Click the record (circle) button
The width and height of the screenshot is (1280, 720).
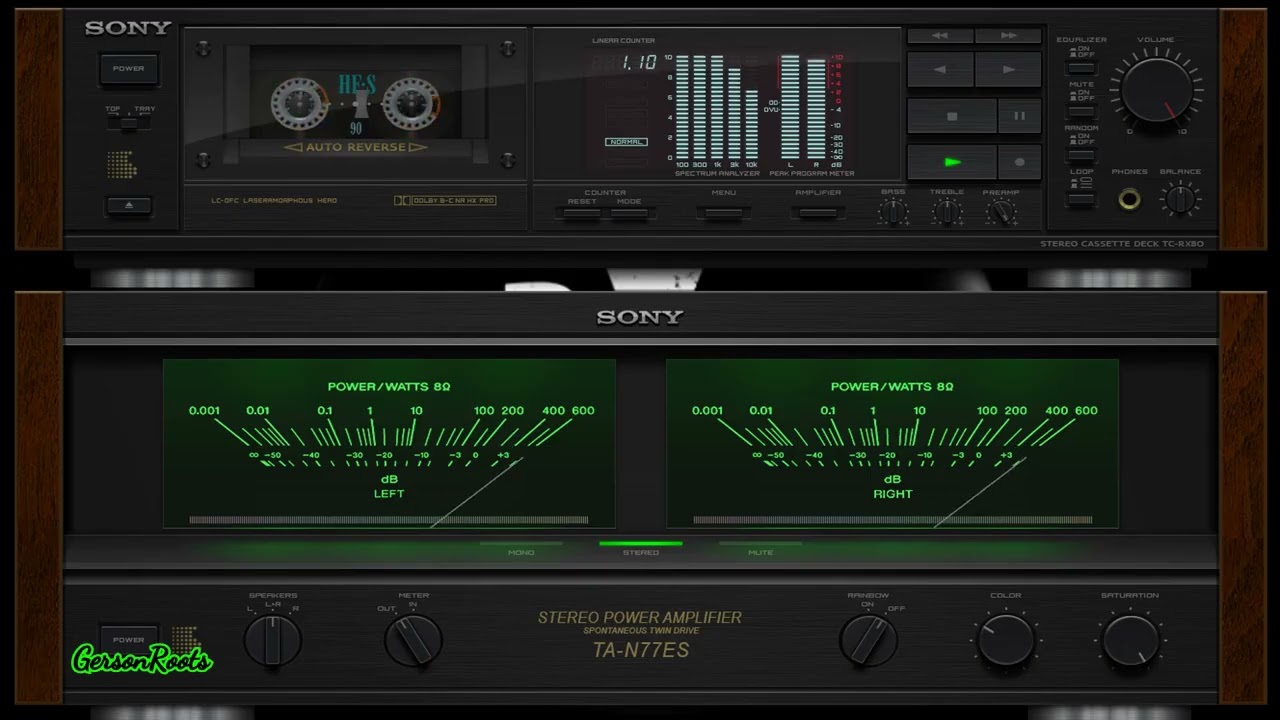[x=1020, y=162]
